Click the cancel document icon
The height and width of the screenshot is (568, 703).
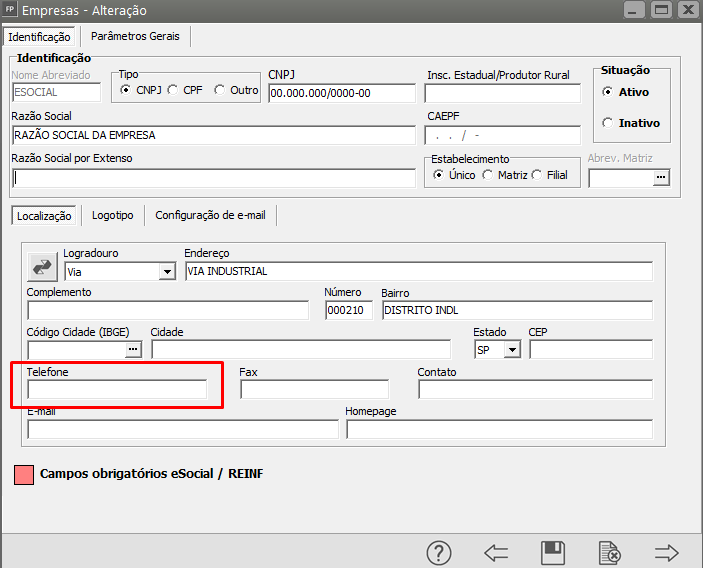pos(609,552)
